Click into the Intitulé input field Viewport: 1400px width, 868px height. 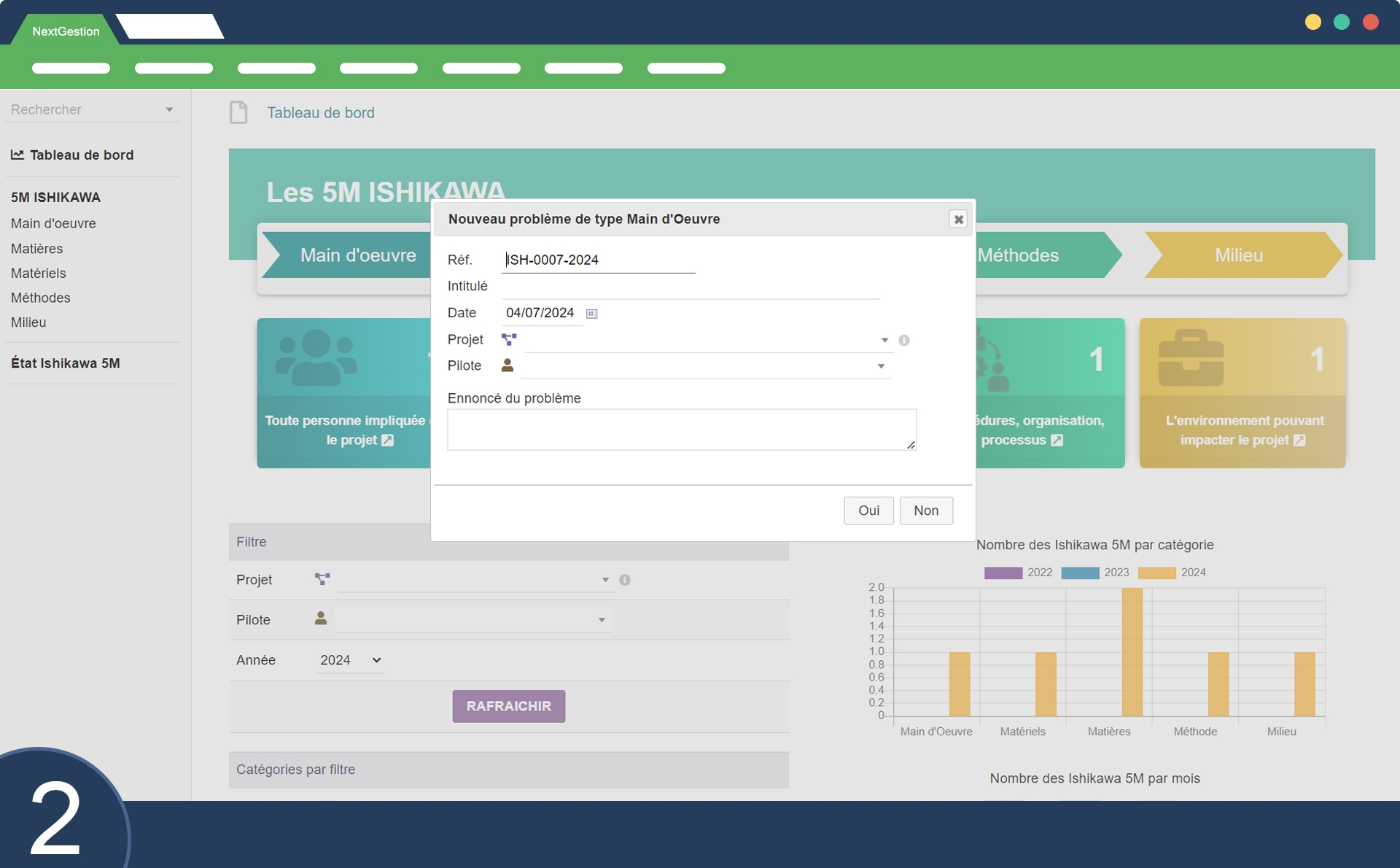tap(690, 287)
